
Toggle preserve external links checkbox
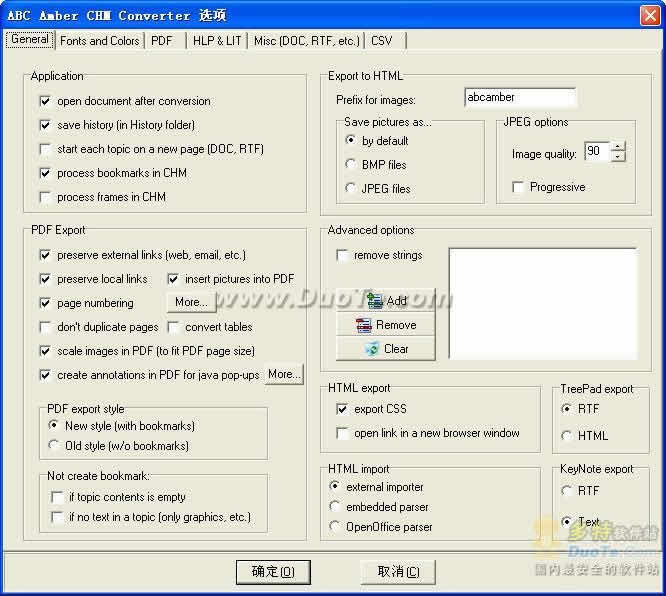(45, 255)
